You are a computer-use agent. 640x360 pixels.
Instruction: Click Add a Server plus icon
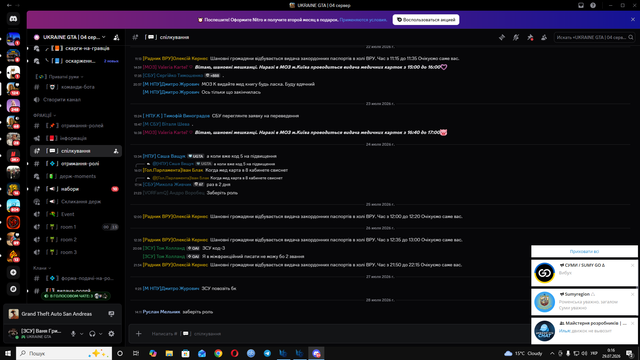13,272
